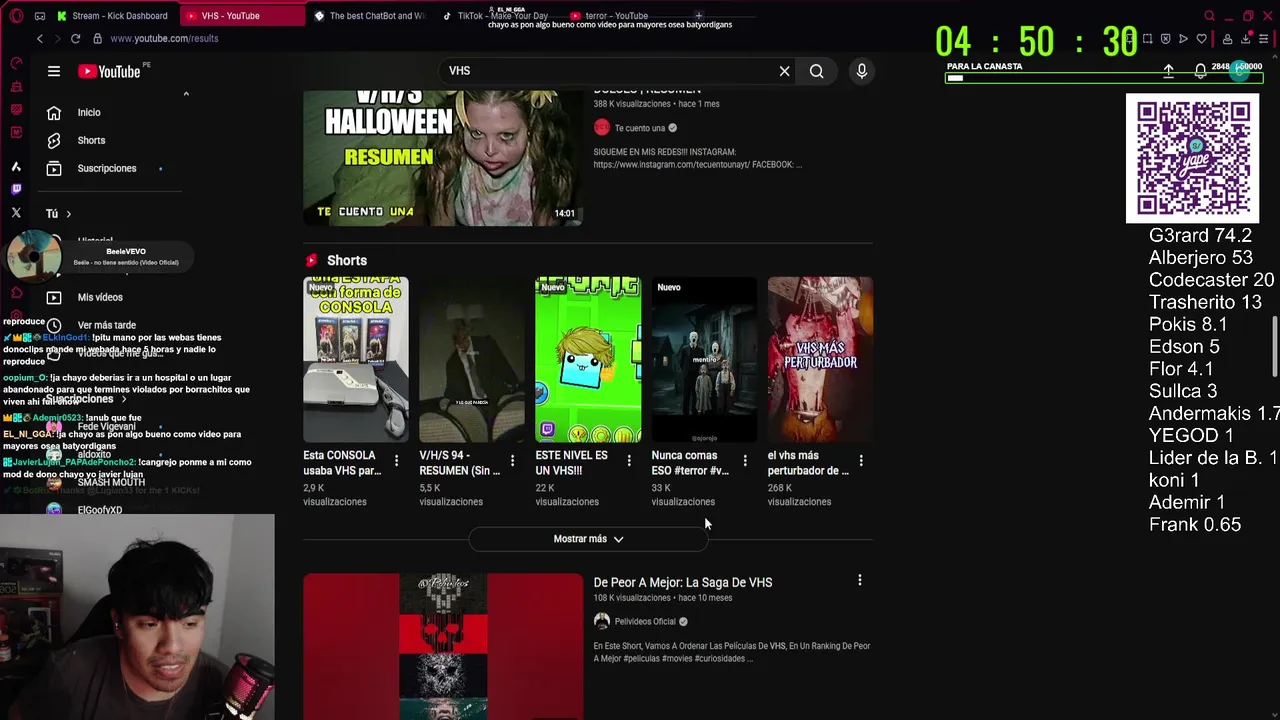Open the X icon in Opera sidebar
Screen dimensions: 1280x720
pos(16,213)
